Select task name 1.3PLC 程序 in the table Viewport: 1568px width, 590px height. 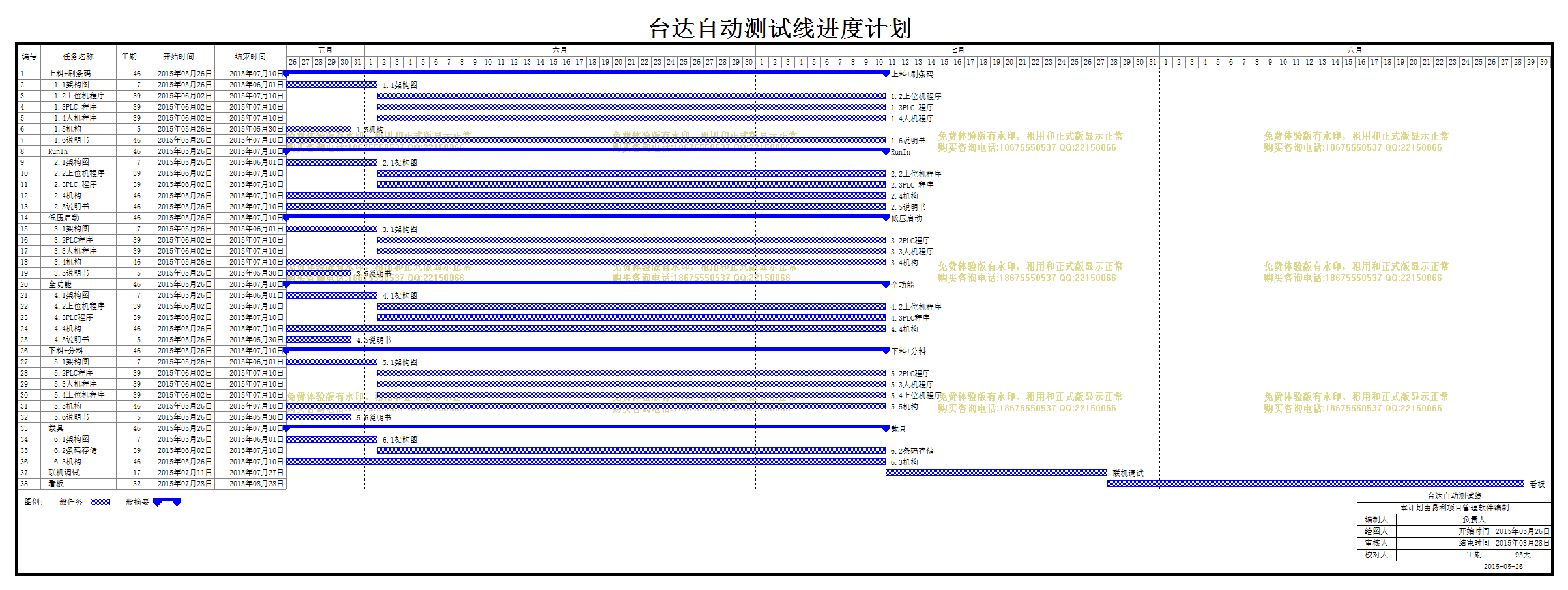point(75,107)
